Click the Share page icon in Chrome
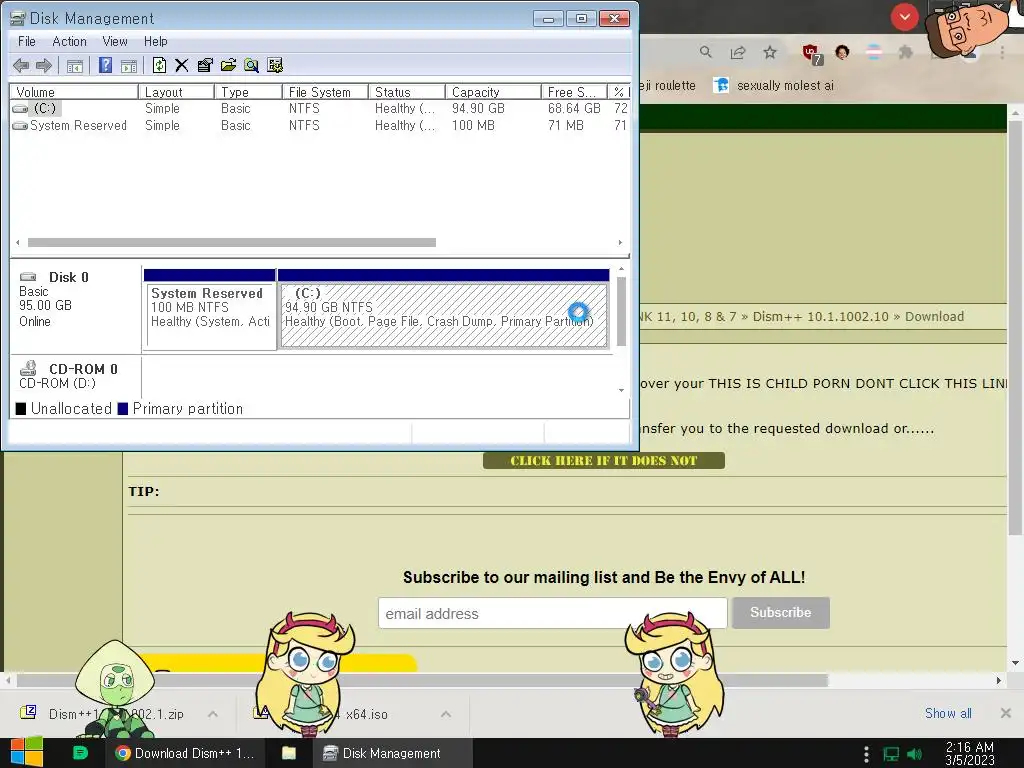Screen dimensions: 1024x768 coord(738,52)
